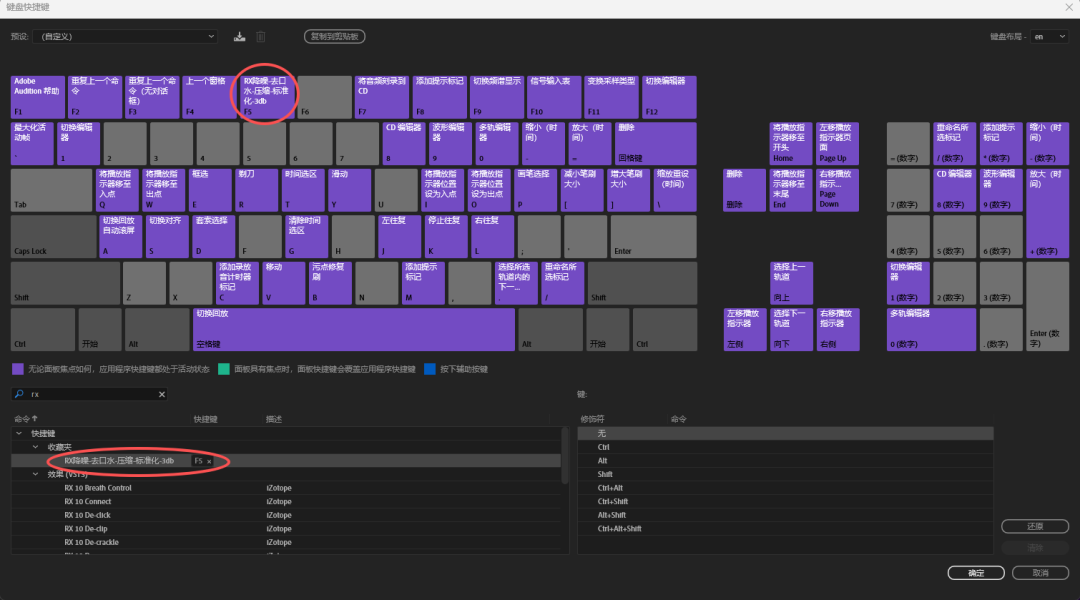Click the 描述 column header

pos(274,419)
